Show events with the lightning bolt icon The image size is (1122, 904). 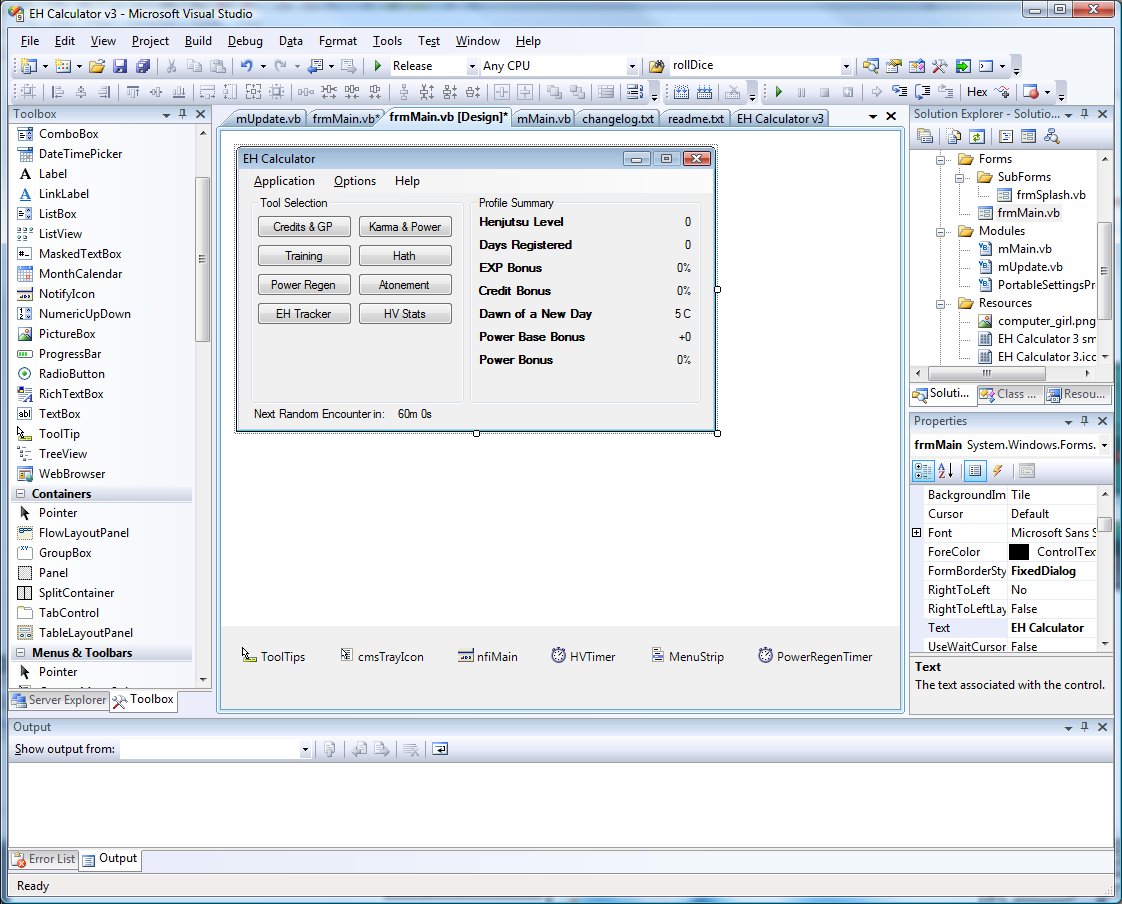click(x=997, y=470)
